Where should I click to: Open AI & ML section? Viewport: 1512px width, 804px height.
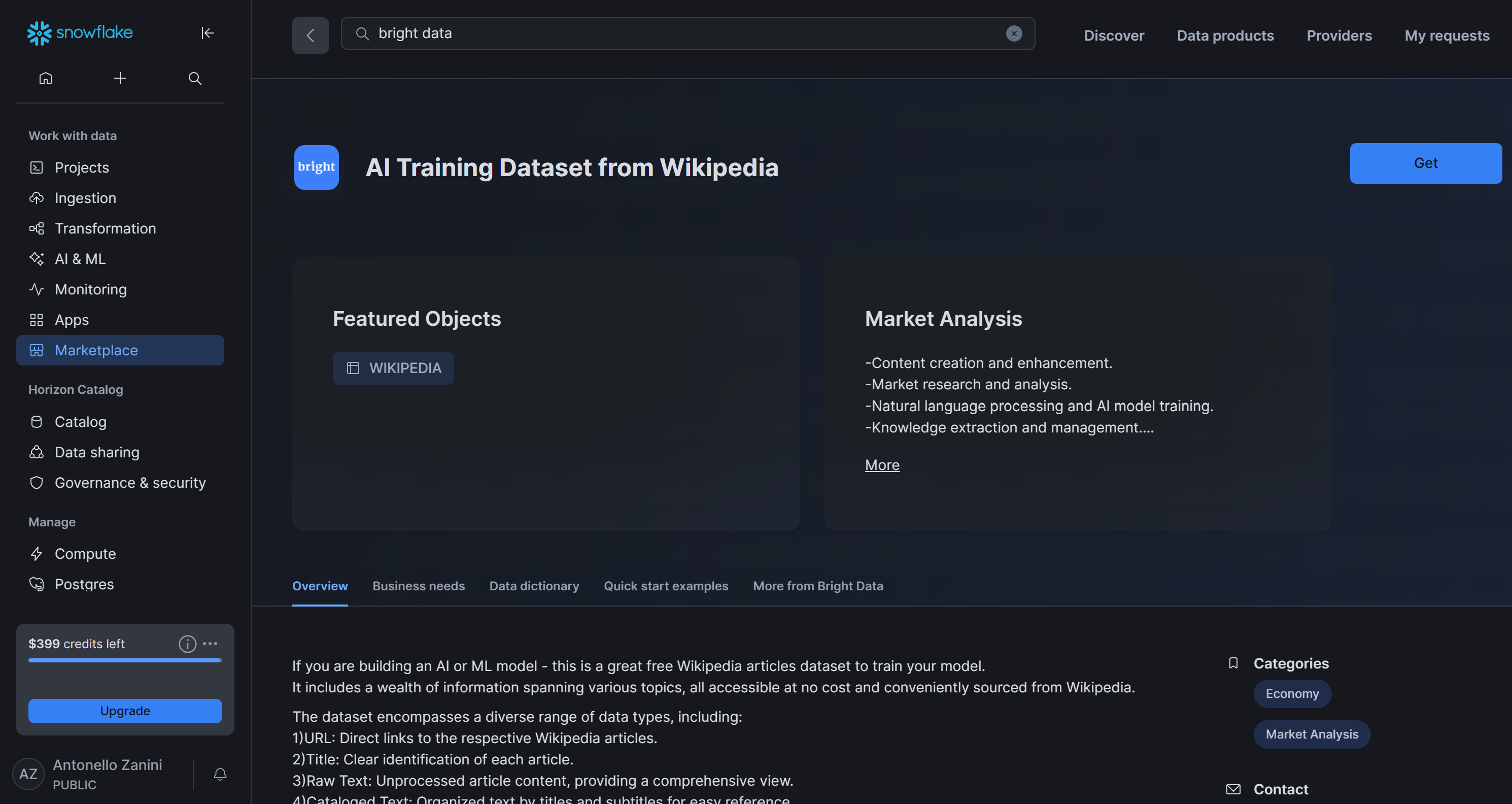pyautogui.click(x=120, y=259)
